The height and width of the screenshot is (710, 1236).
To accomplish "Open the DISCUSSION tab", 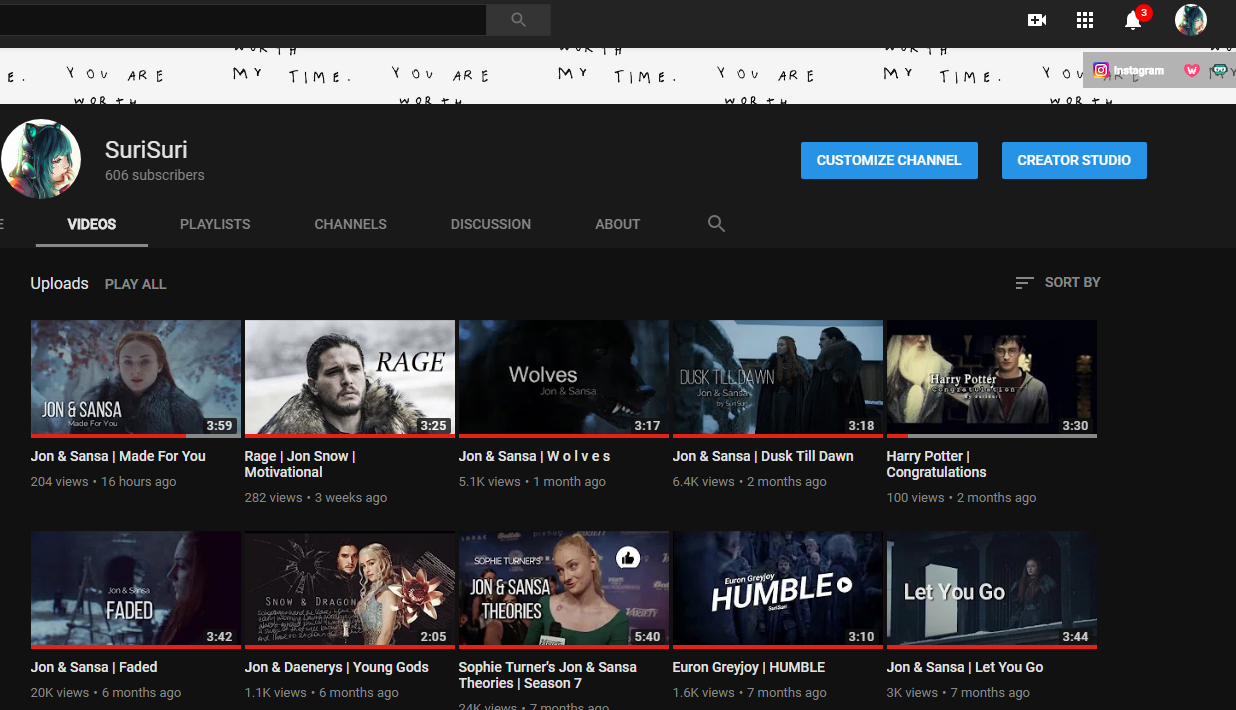I will click(490, 224).
